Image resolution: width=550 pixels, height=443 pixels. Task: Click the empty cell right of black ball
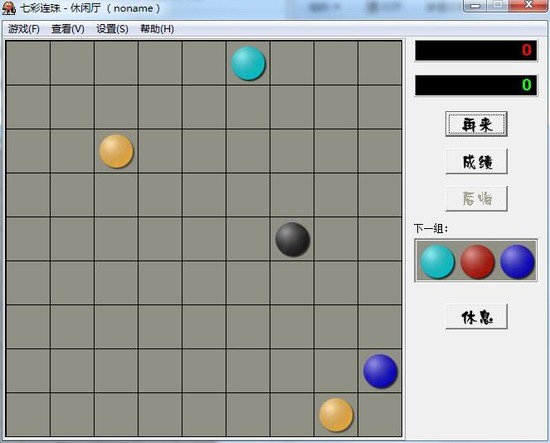click(x=336, y=239)
